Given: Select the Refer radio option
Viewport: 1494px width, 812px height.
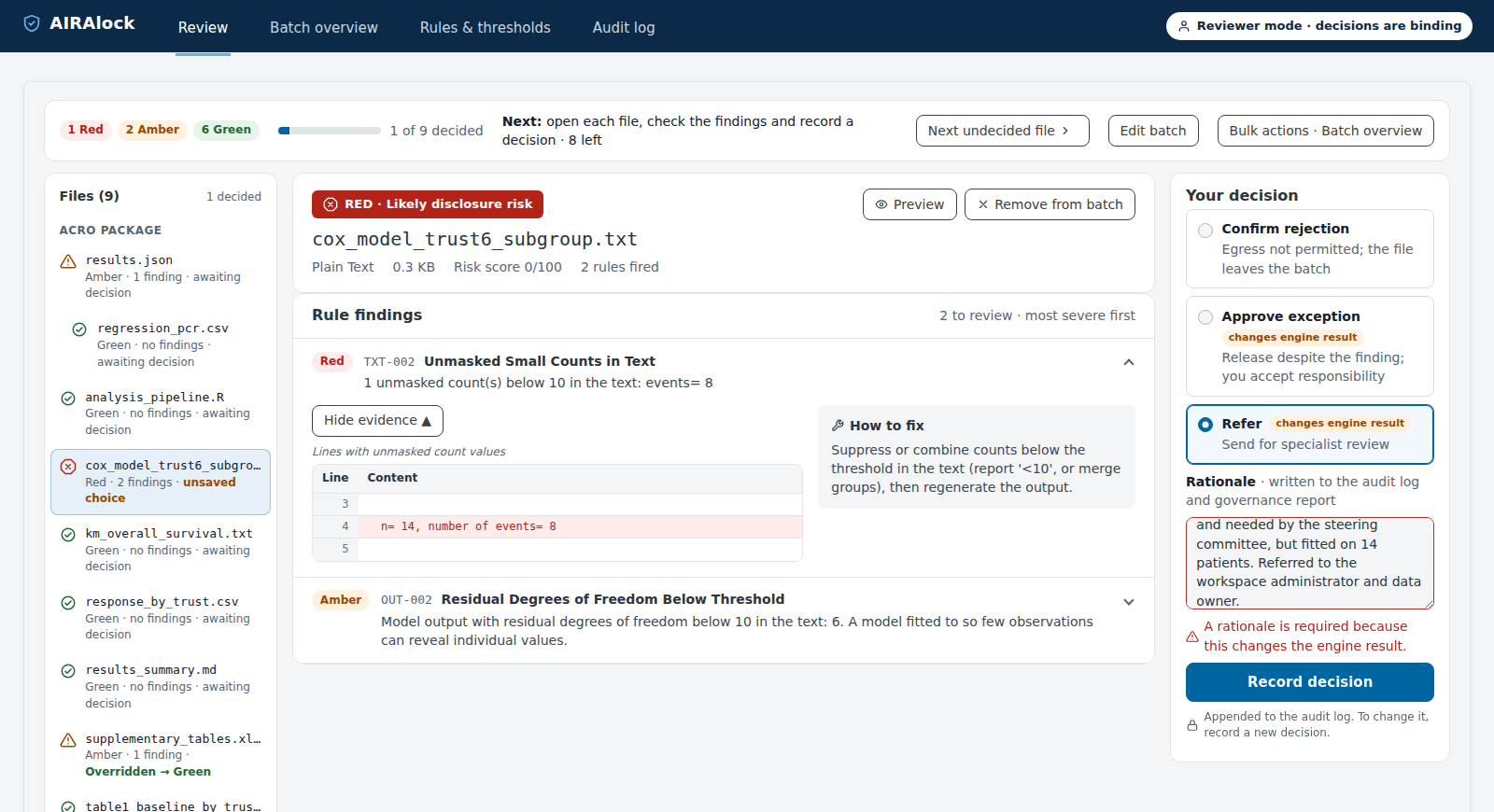Looking at the screenshot, I should coord(1205,425).
